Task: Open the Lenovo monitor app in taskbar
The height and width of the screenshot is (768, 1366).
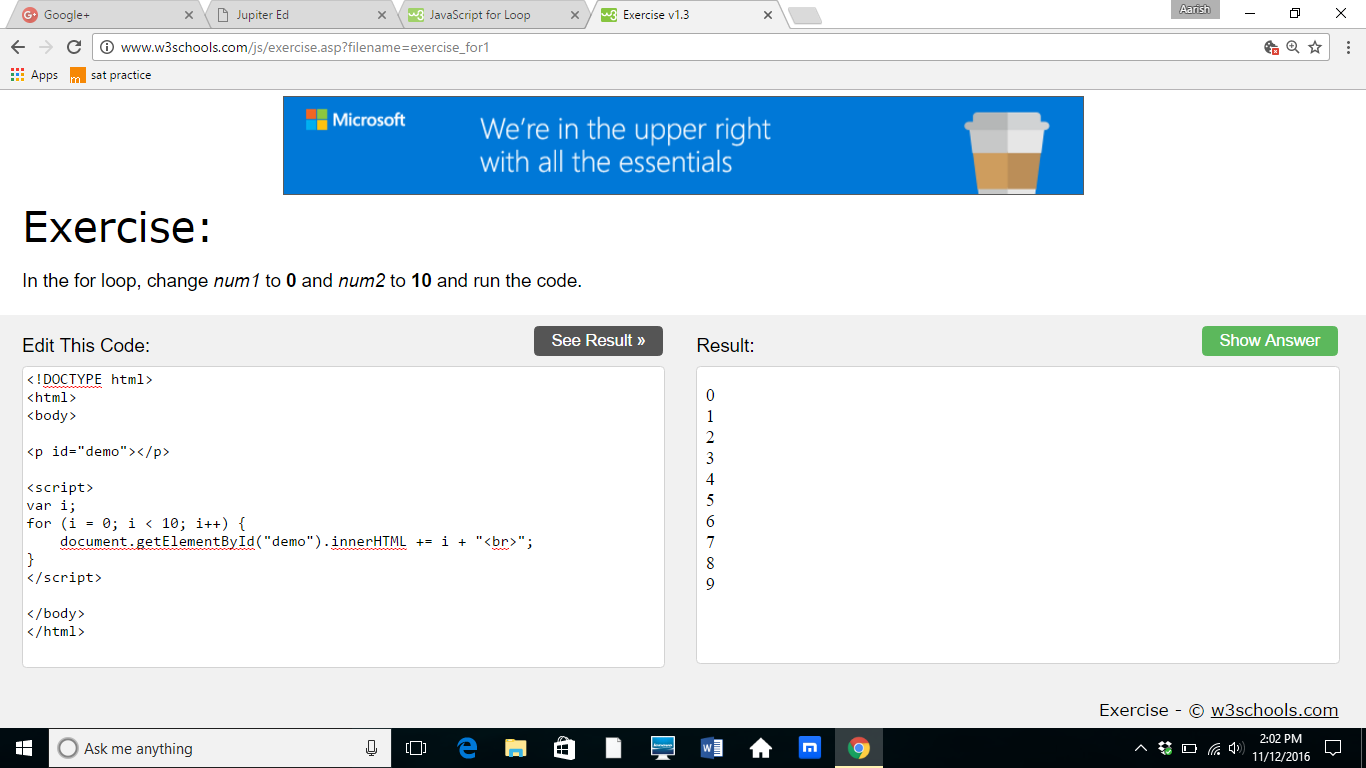Action: [662, 748]
